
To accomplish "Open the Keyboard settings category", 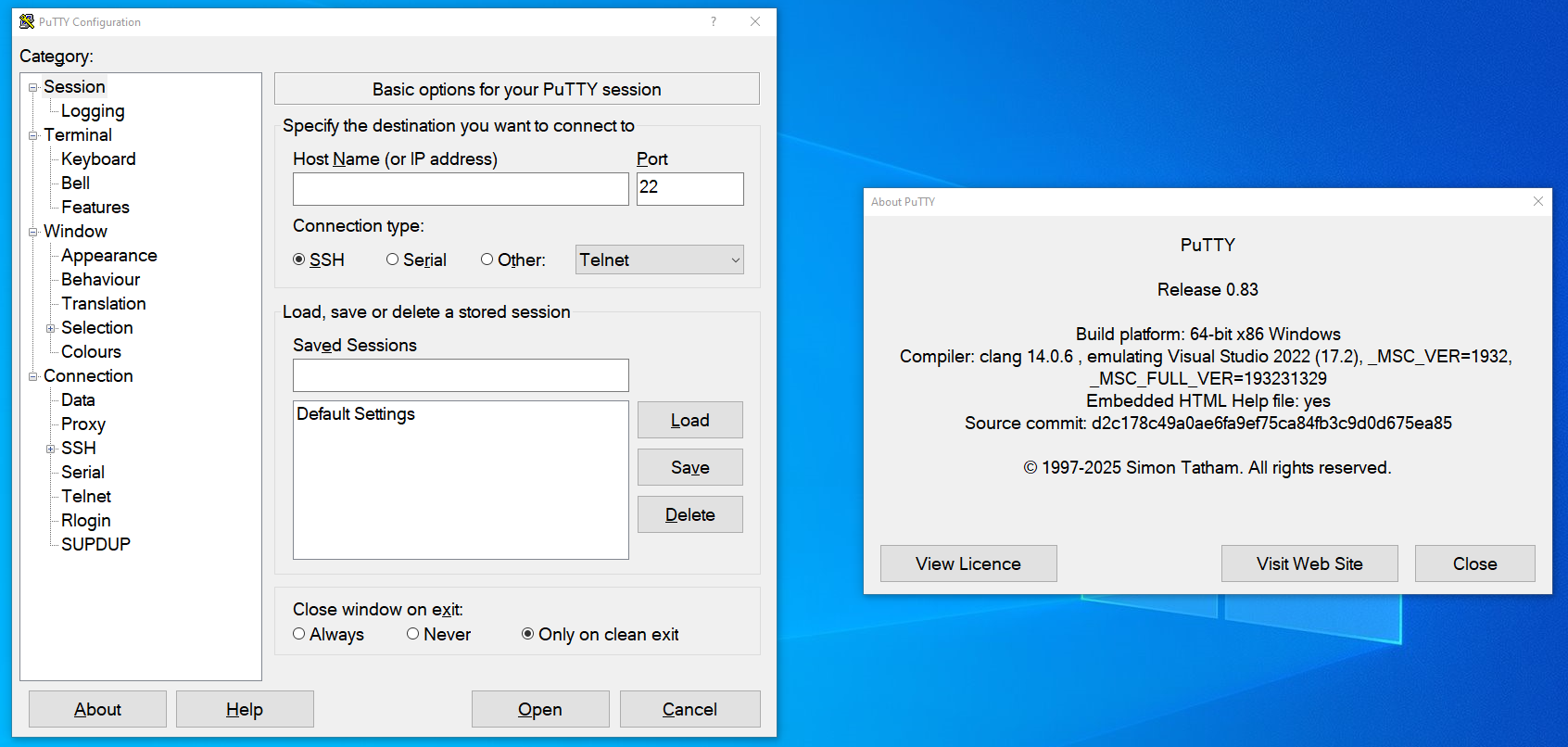I will click(98, 159).
